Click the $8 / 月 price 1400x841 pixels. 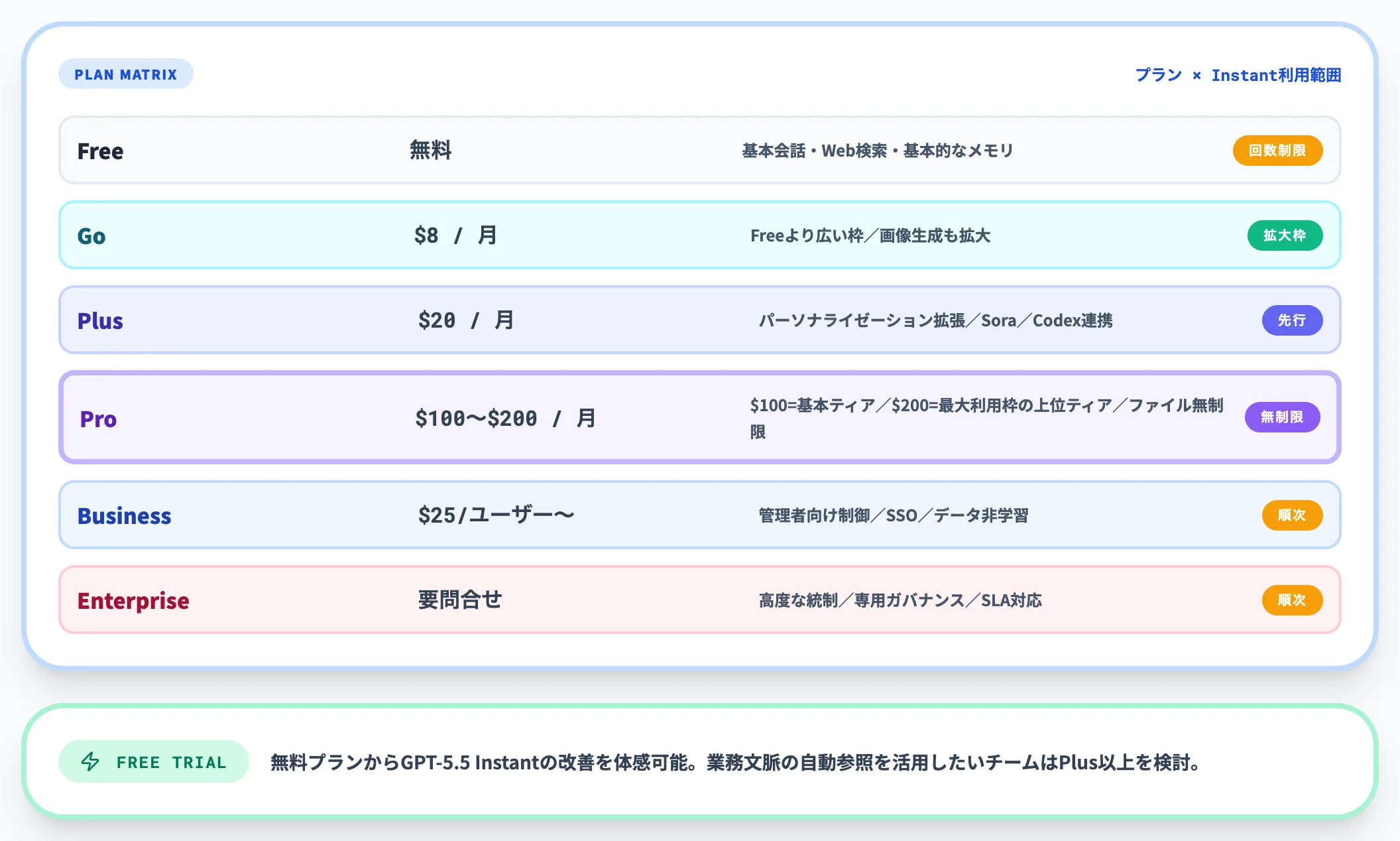pyautogui.click(x=455, y=235)
